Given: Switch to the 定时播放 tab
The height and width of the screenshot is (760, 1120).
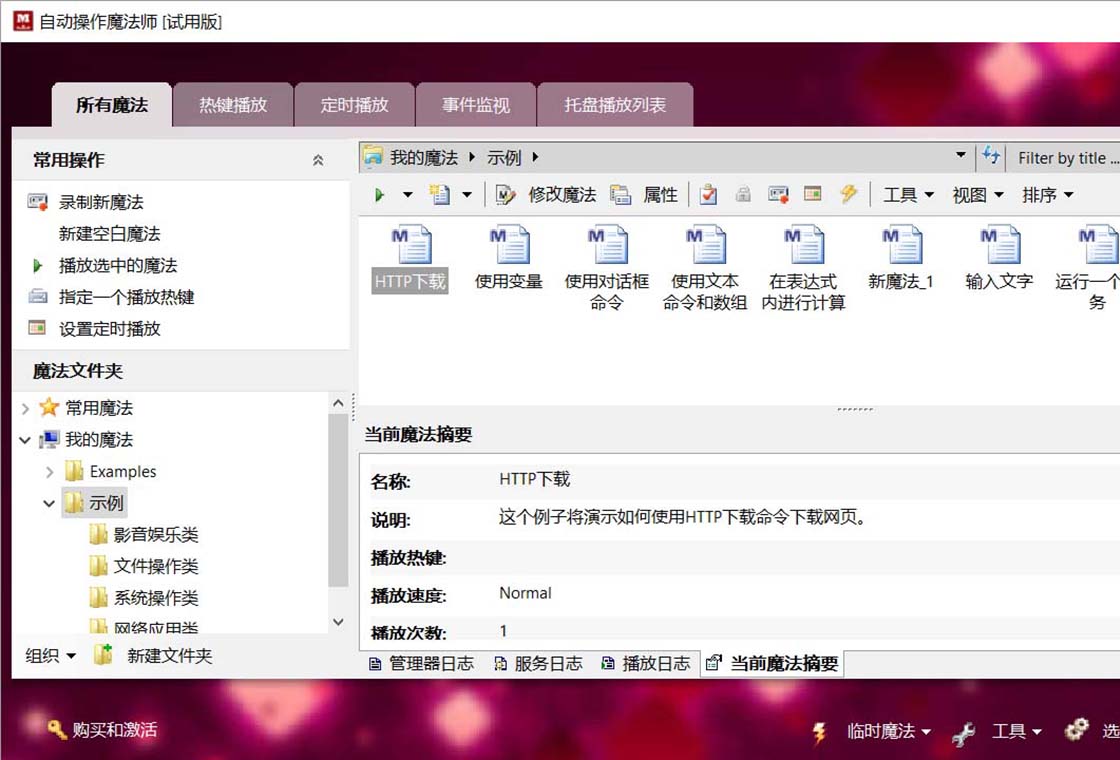Looking at the screenshot, I should pos(354,105).
